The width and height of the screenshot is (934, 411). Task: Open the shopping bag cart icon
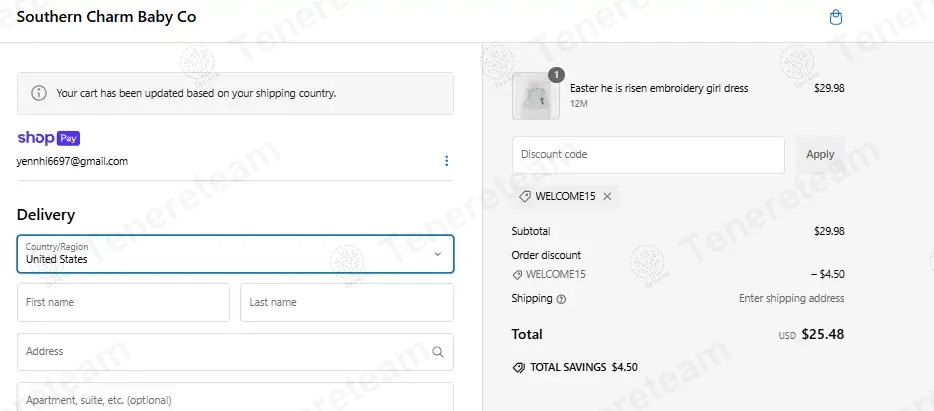836,17
